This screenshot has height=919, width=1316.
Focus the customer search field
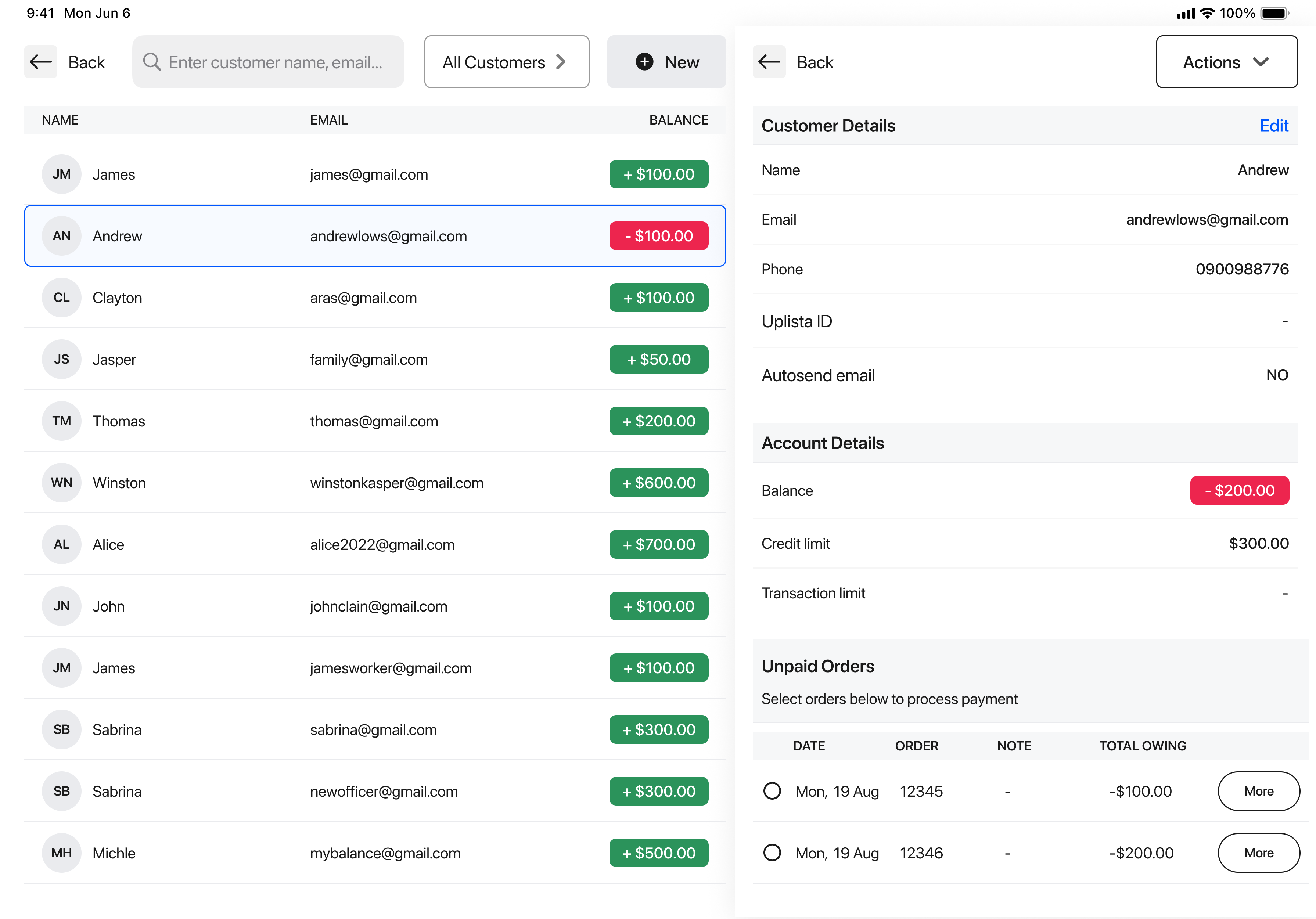coord(268,62)
